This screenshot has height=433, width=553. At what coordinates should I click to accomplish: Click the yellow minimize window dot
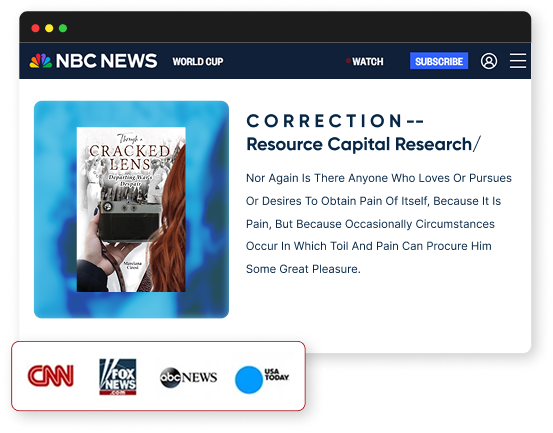tap(49, 28)
